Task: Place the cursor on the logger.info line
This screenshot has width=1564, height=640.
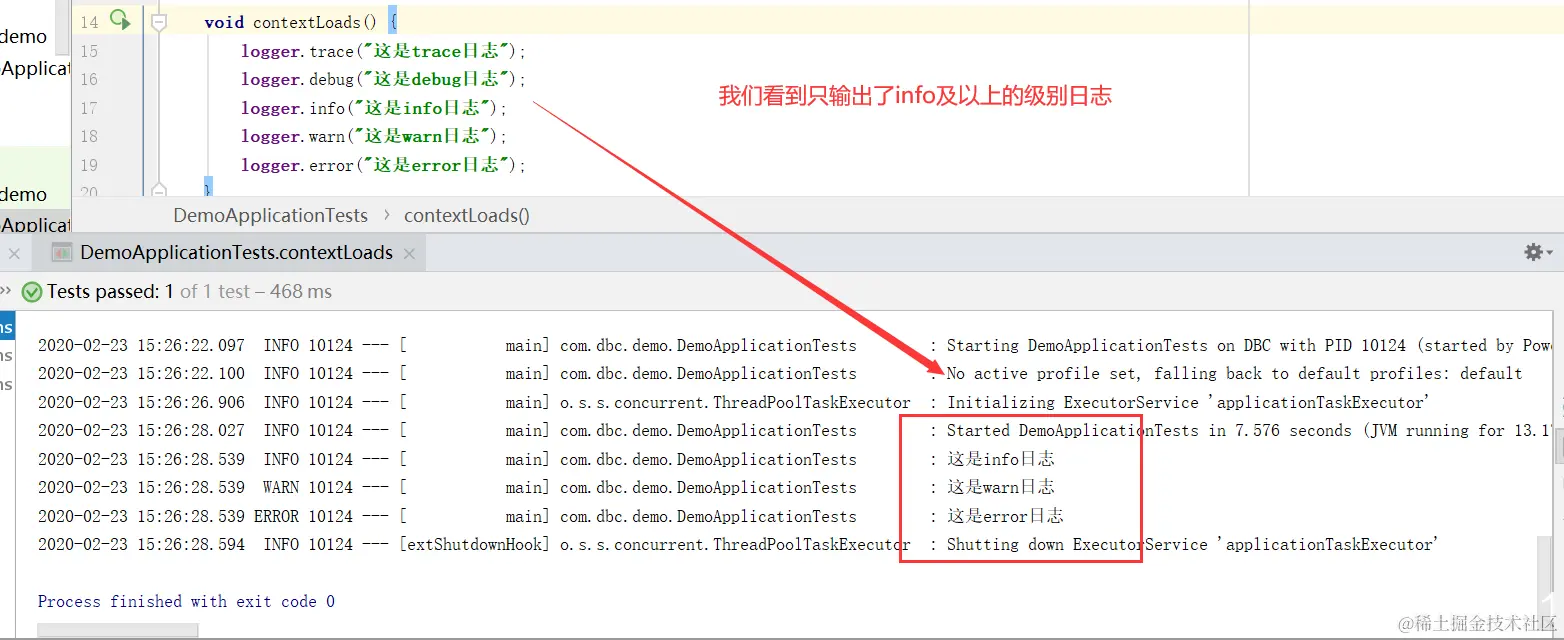Action: 374,108
